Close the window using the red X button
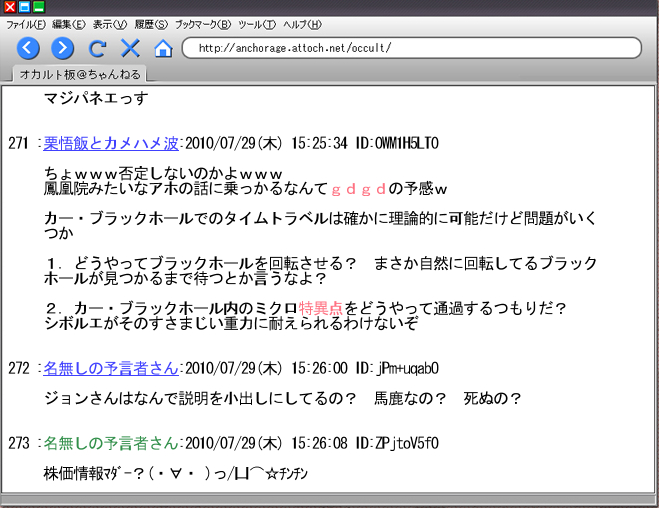Screen dimensions: 659x508 pos(10,8)
